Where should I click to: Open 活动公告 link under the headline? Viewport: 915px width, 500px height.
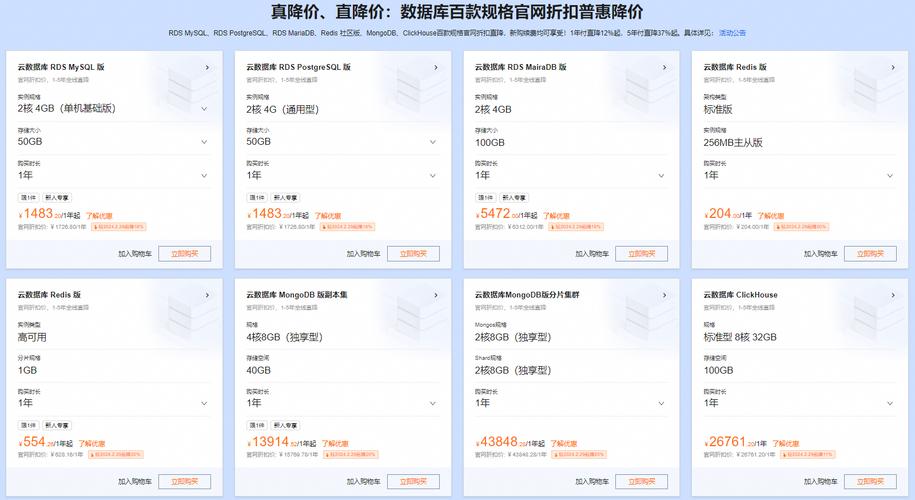point(732,33)
